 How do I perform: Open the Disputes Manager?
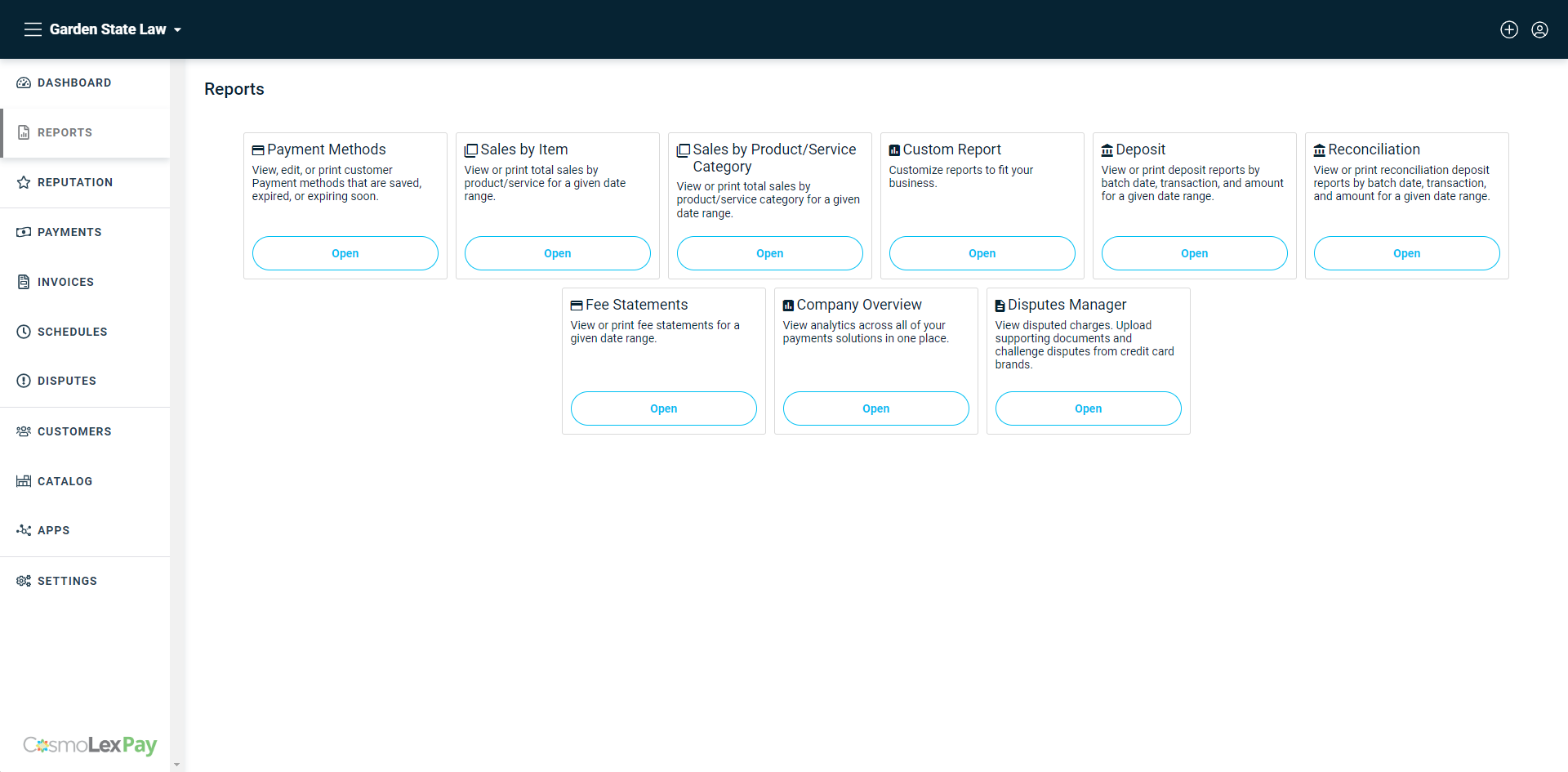tap(1089, 408)
